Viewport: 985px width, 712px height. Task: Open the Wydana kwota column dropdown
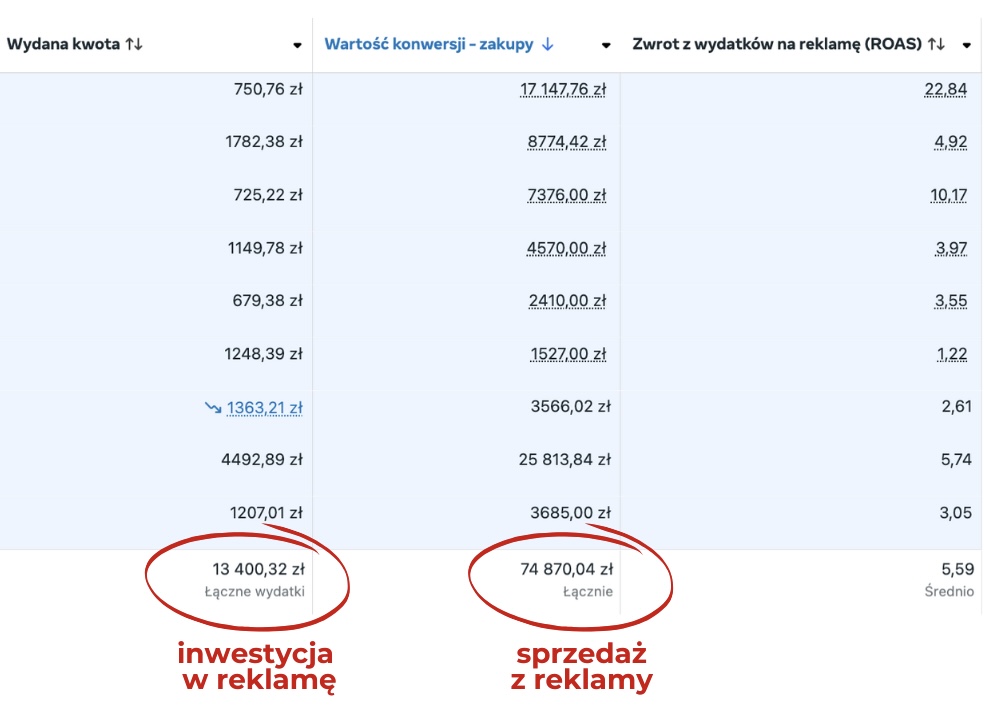point(297,45)
